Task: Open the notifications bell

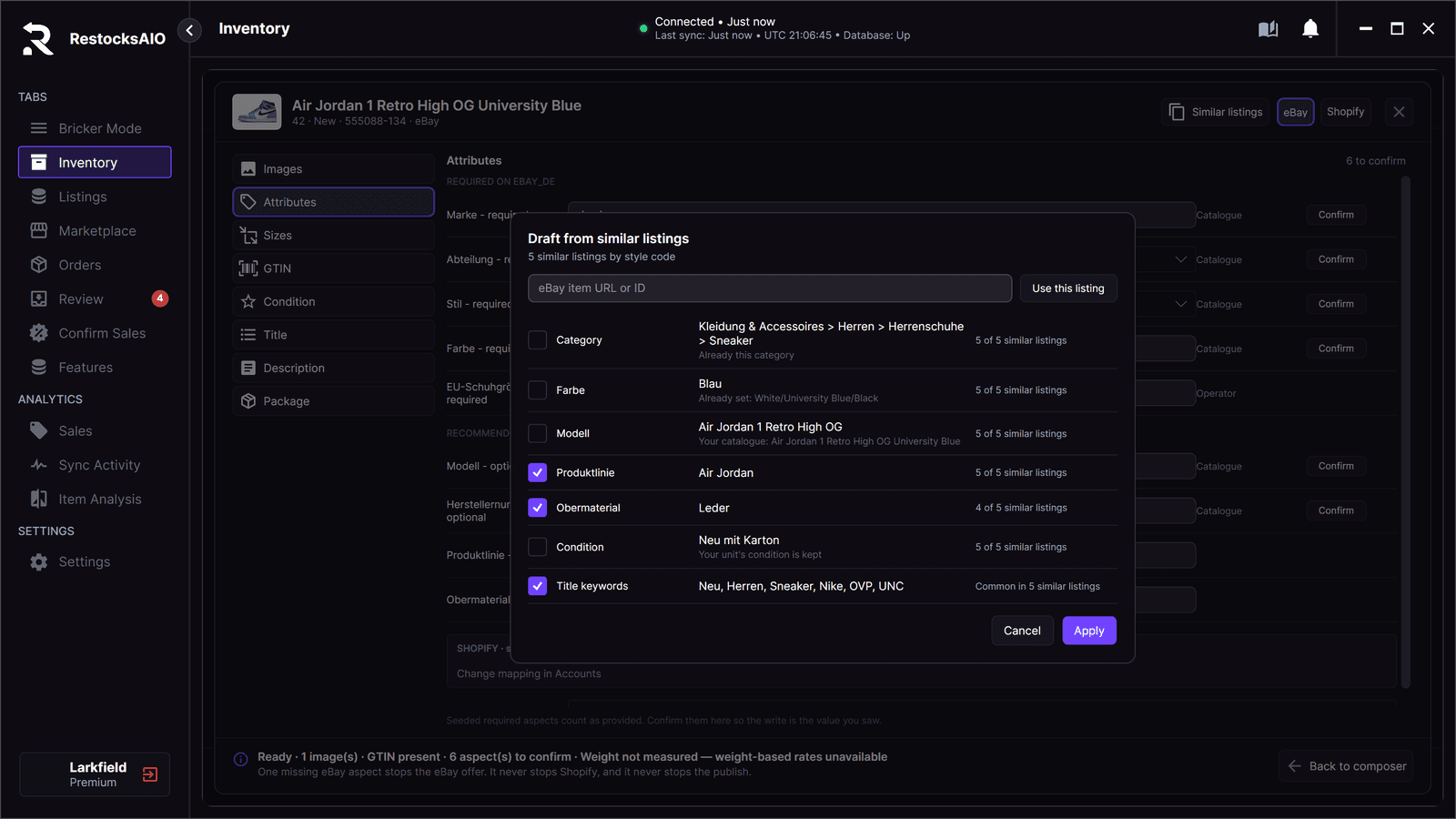Action: 1310,29
